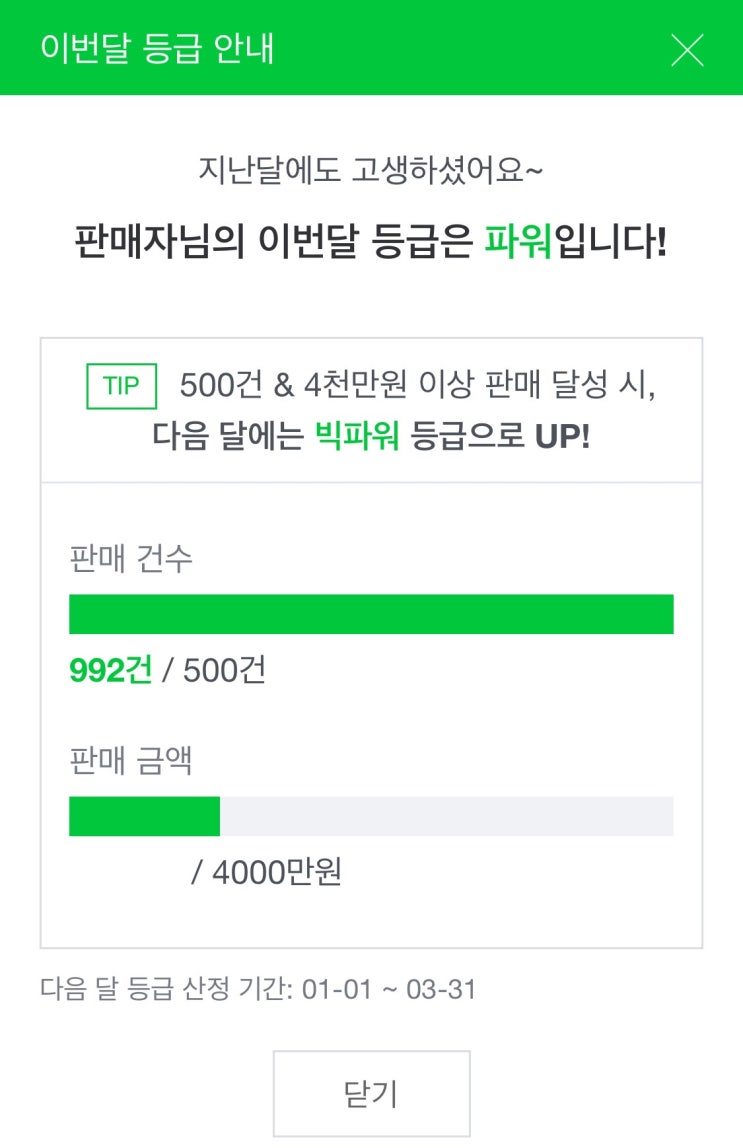The image size is (743, 1148).
Task: Click the gray unfilled 판매 금액 bar section
Action: click(x=446, y=816)
